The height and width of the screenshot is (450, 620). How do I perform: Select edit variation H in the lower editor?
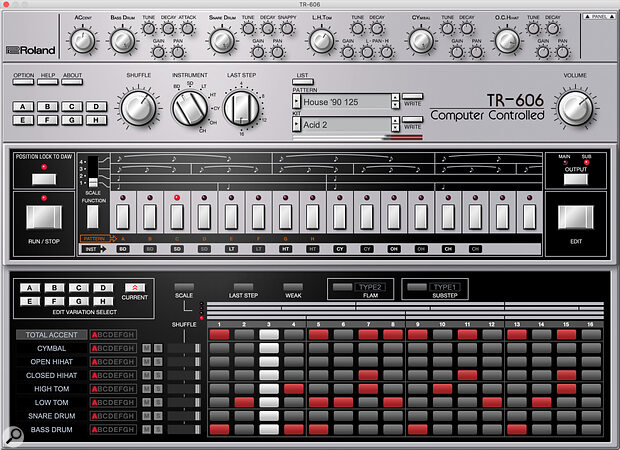[x=103, y=301]
